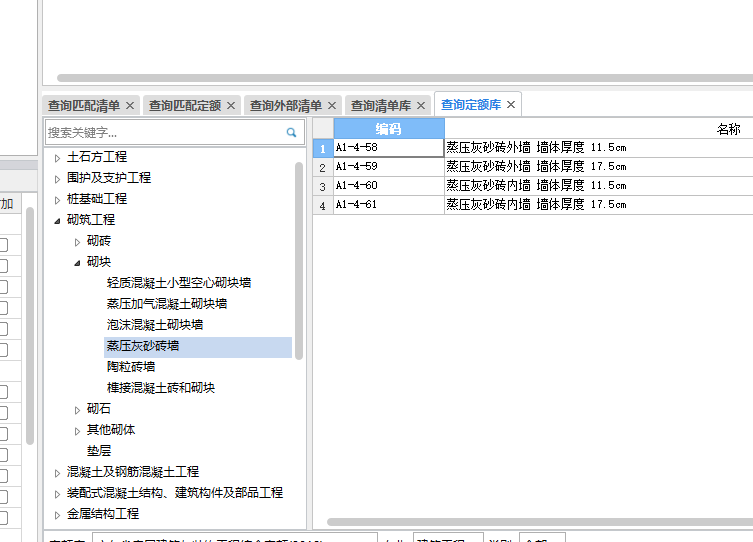Choose 轻质混凝土小型空心砌块墙 in the tree
This screenshot has height=542, width=753.
tap(179, 283)
